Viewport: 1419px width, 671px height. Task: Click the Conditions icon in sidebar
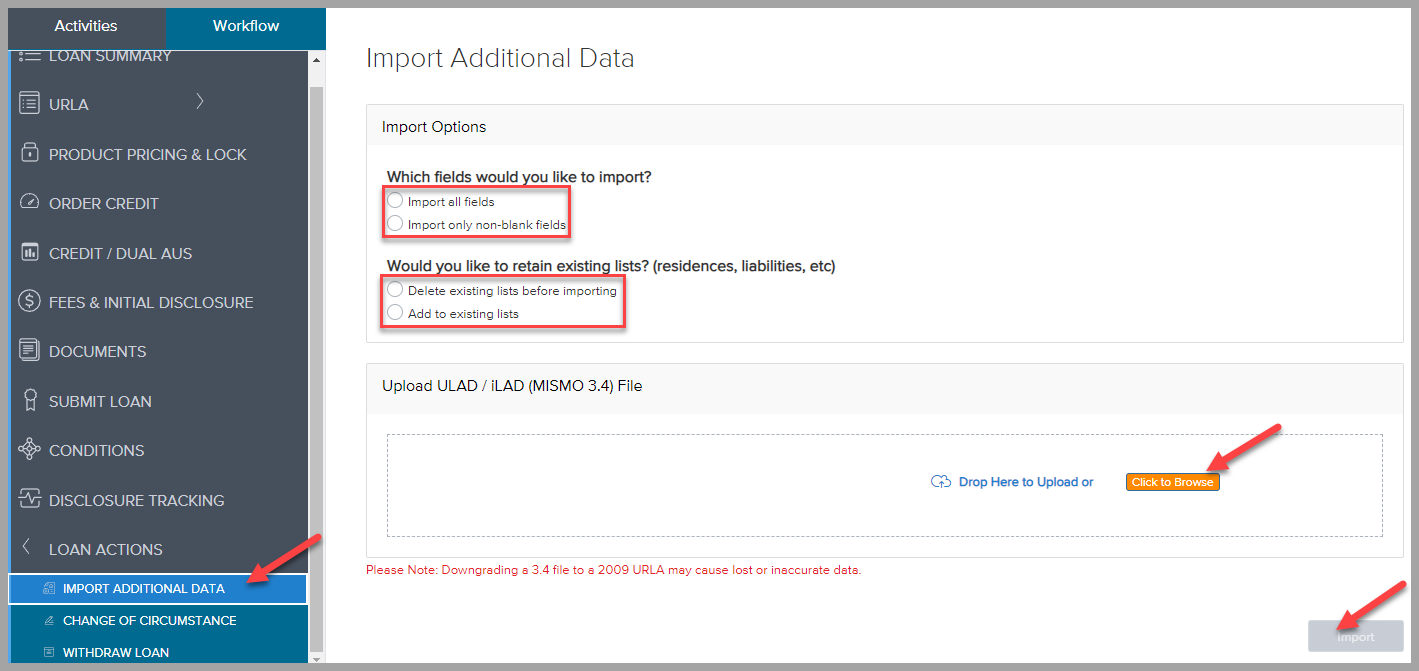(x=29, y=450)
